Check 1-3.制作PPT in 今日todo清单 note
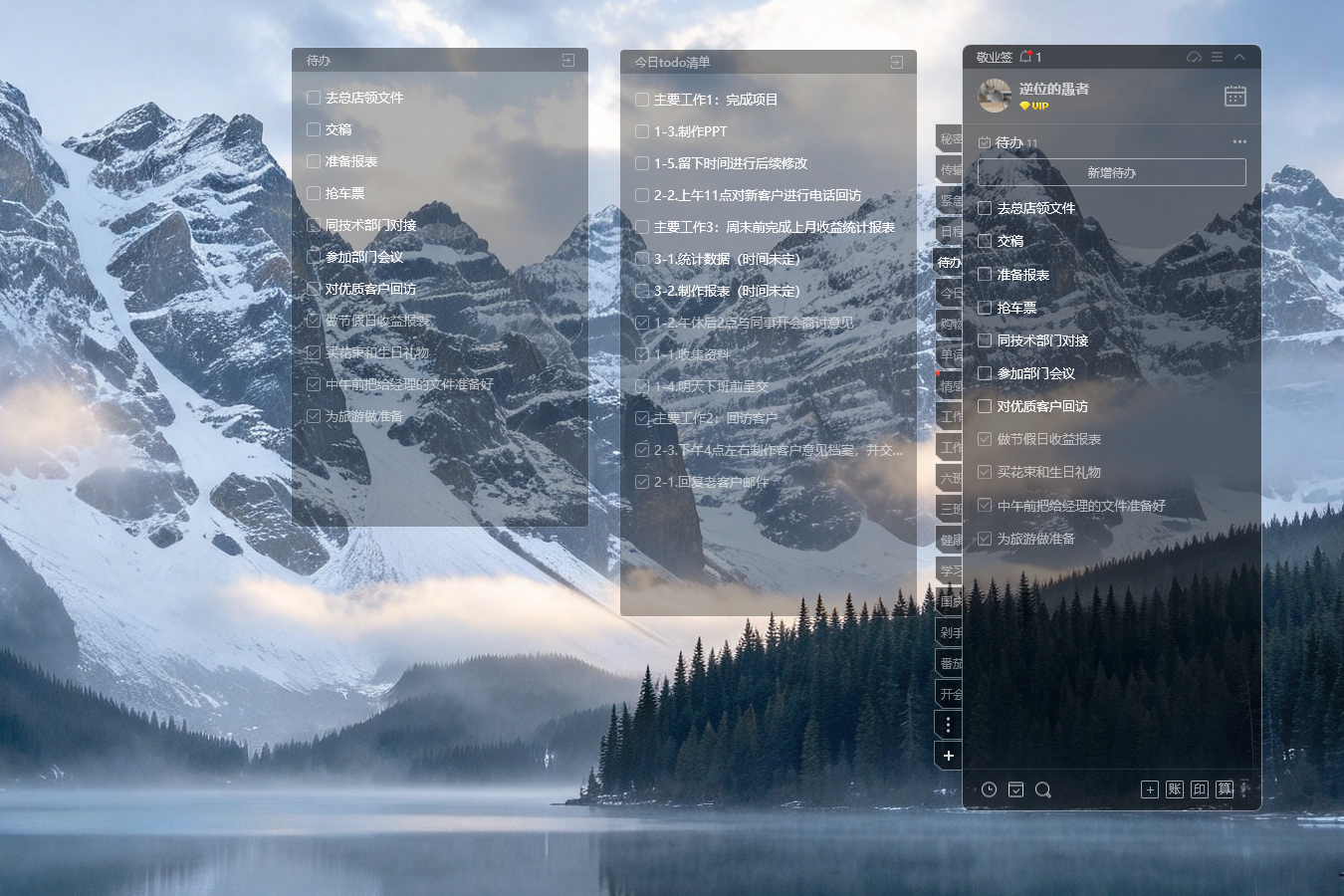The width and height of the screenshot is (1344, 896). (x=642, y=131)
